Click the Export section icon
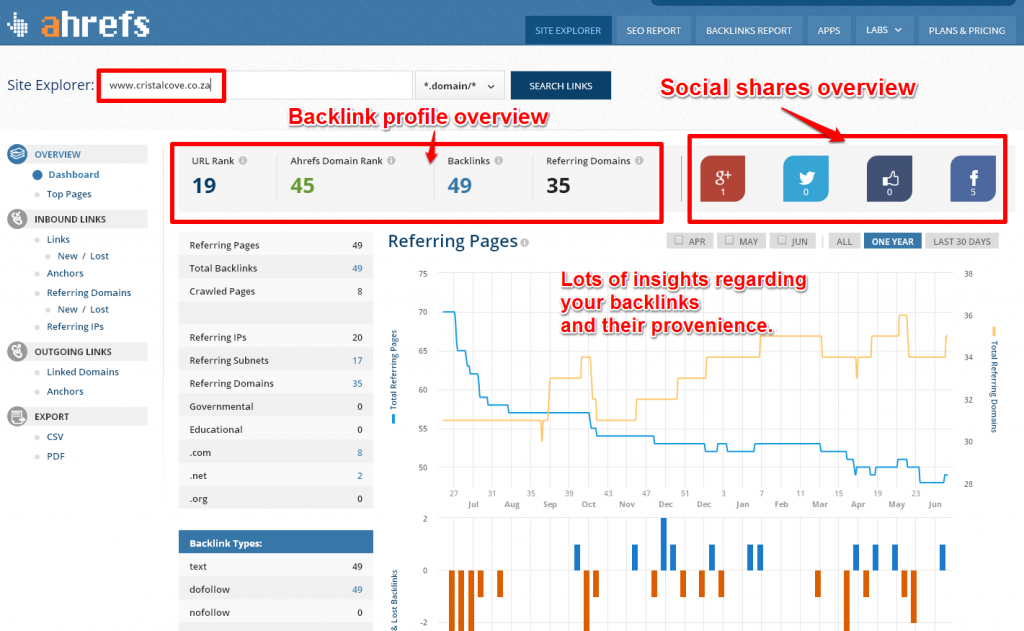 pyautogui.click(x=17, y=416)
